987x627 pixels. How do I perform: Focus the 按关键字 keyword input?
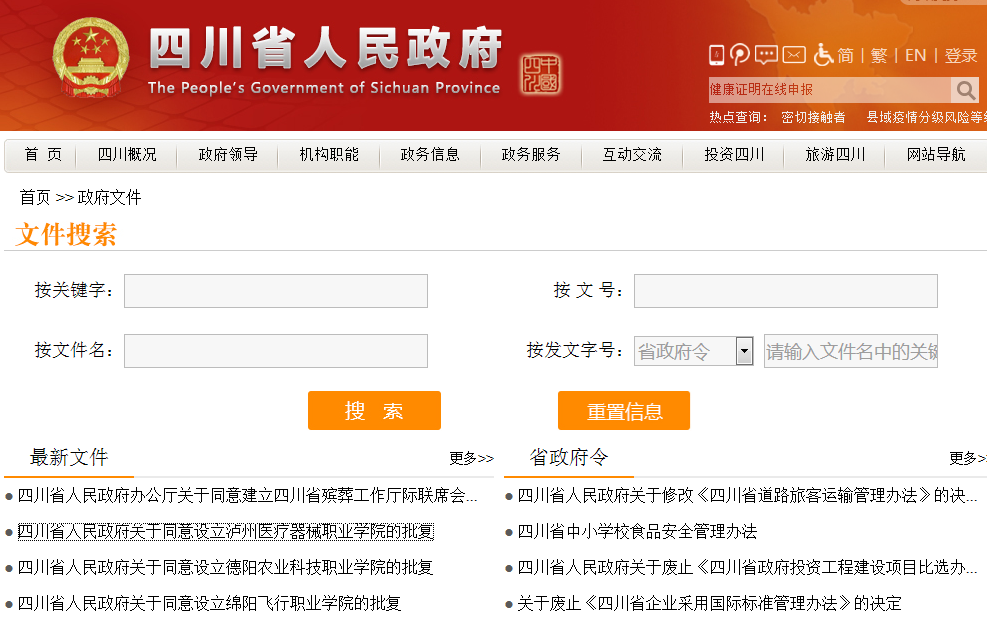tap(276, 291)
